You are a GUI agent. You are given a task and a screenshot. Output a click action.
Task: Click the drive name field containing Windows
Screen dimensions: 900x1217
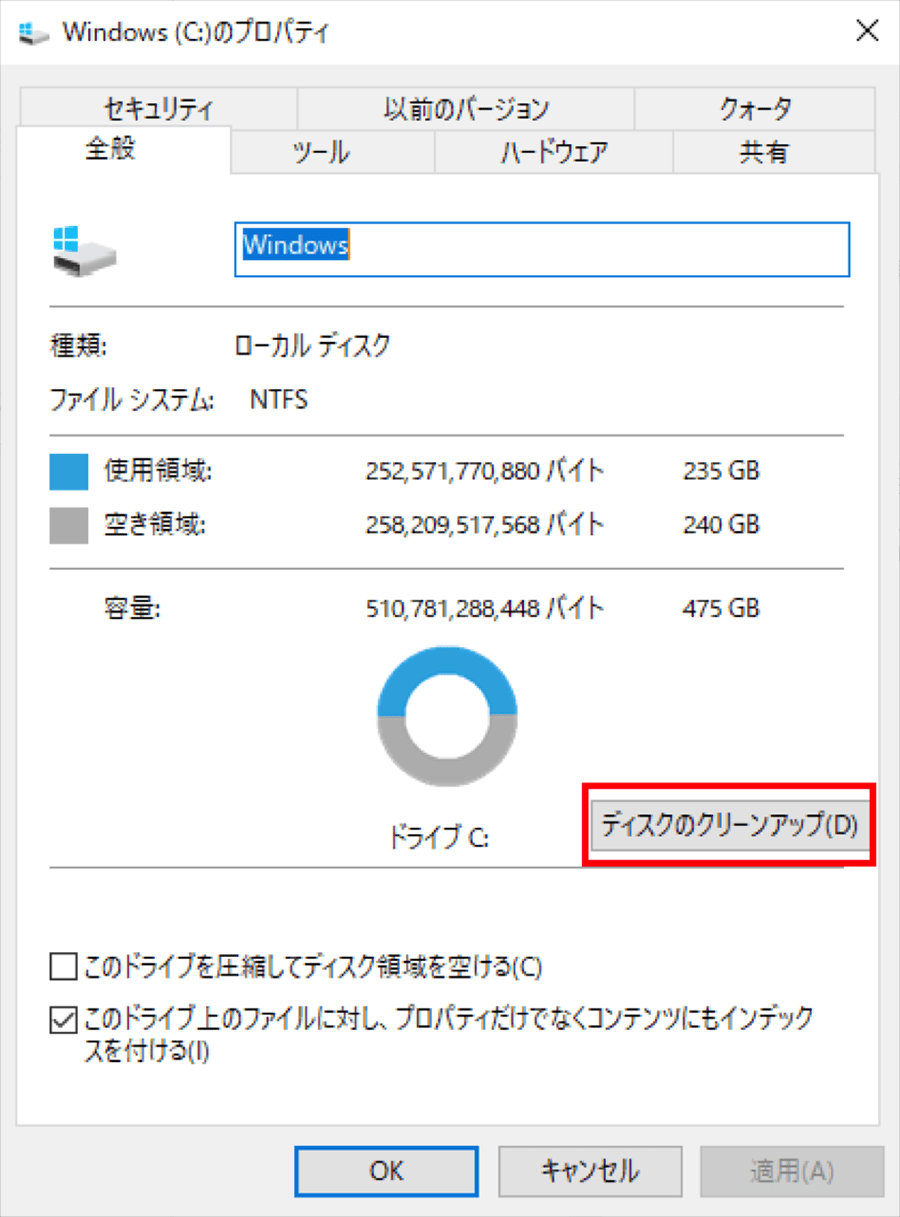pyautogui.click(x=542, y=248)
